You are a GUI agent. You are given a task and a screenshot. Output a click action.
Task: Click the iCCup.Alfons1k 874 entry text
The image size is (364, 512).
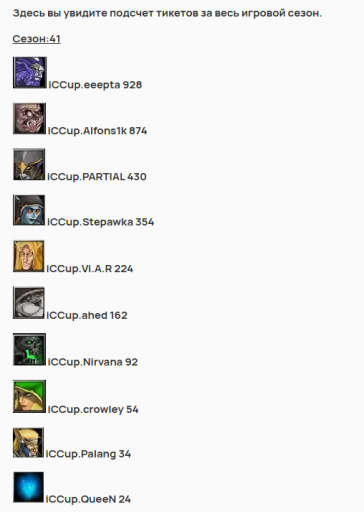[x=97, y=131]
